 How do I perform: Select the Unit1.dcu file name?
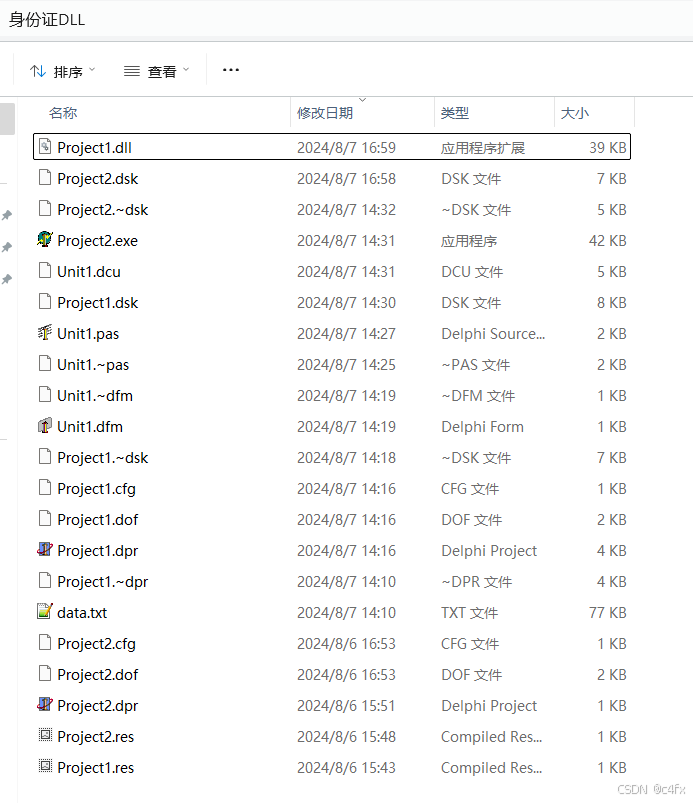tap(89, 271)
